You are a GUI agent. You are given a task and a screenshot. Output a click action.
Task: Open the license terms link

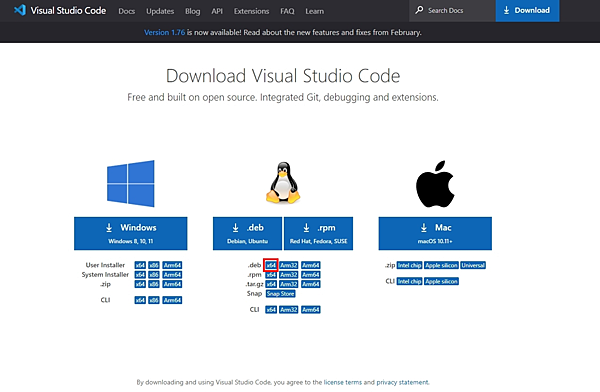click(342, 382)
